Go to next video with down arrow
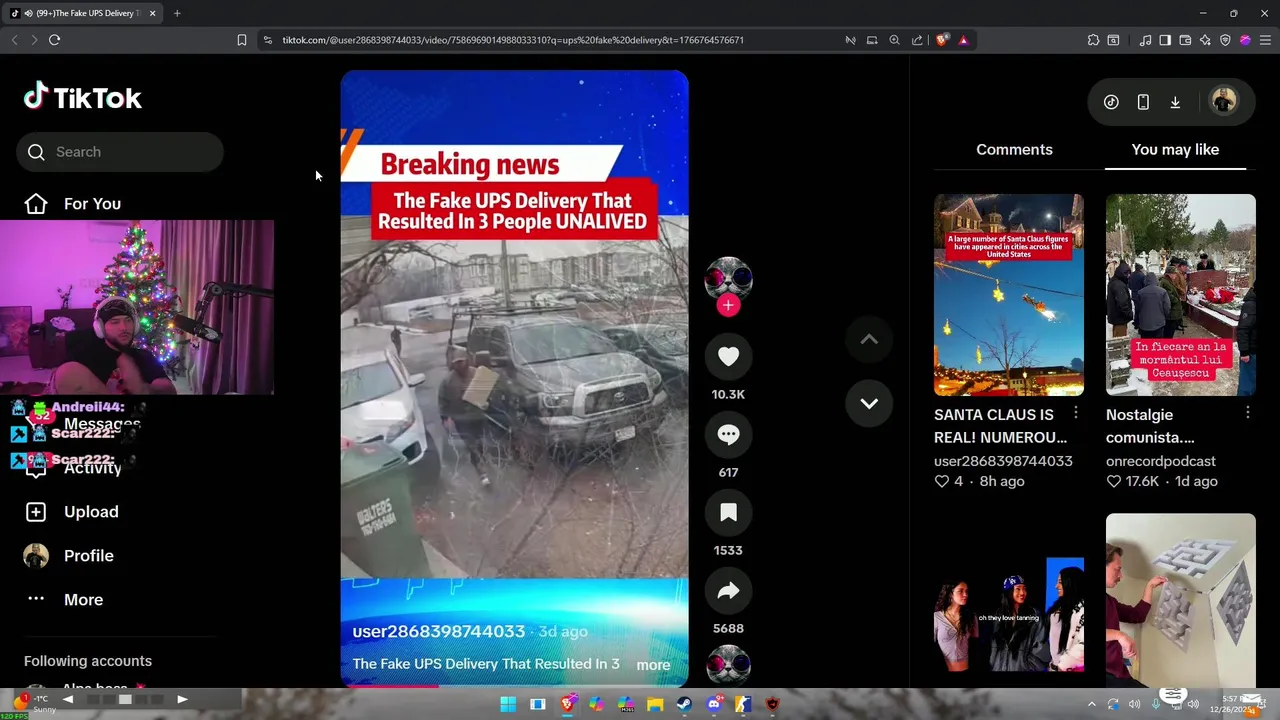1280x720 pixels. (869, 403)
